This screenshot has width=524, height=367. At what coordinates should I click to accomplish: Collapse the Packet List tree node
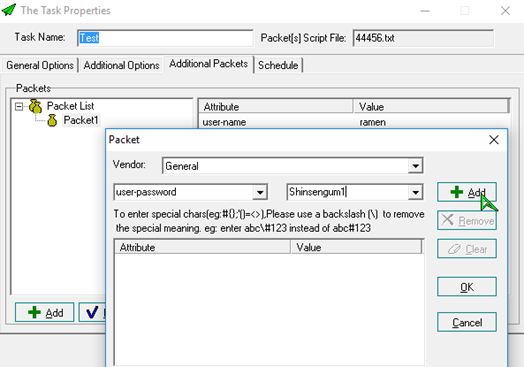click(x=19, y=107)
